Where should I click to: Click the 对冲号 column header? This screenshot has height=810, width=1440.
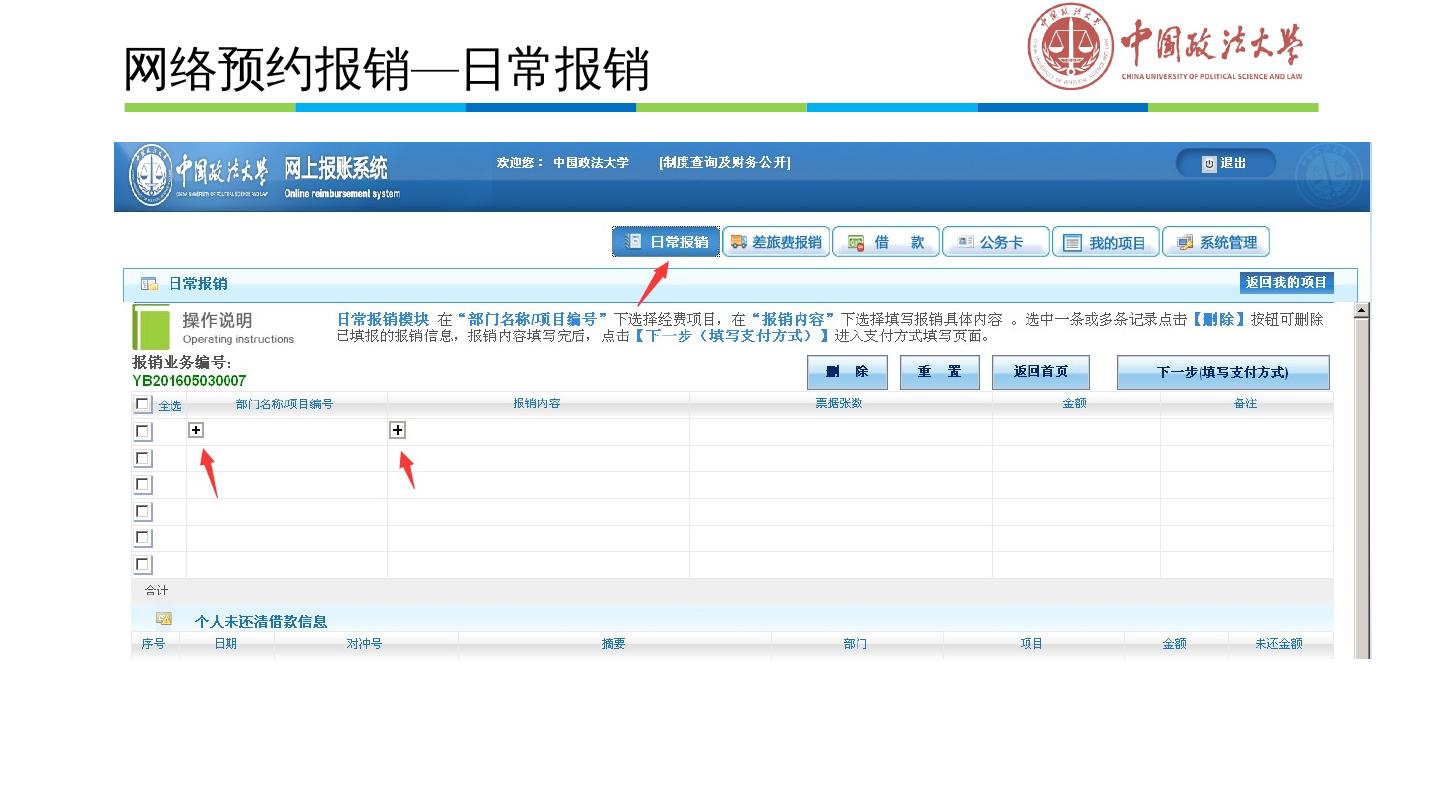click(x=364, y=644)
